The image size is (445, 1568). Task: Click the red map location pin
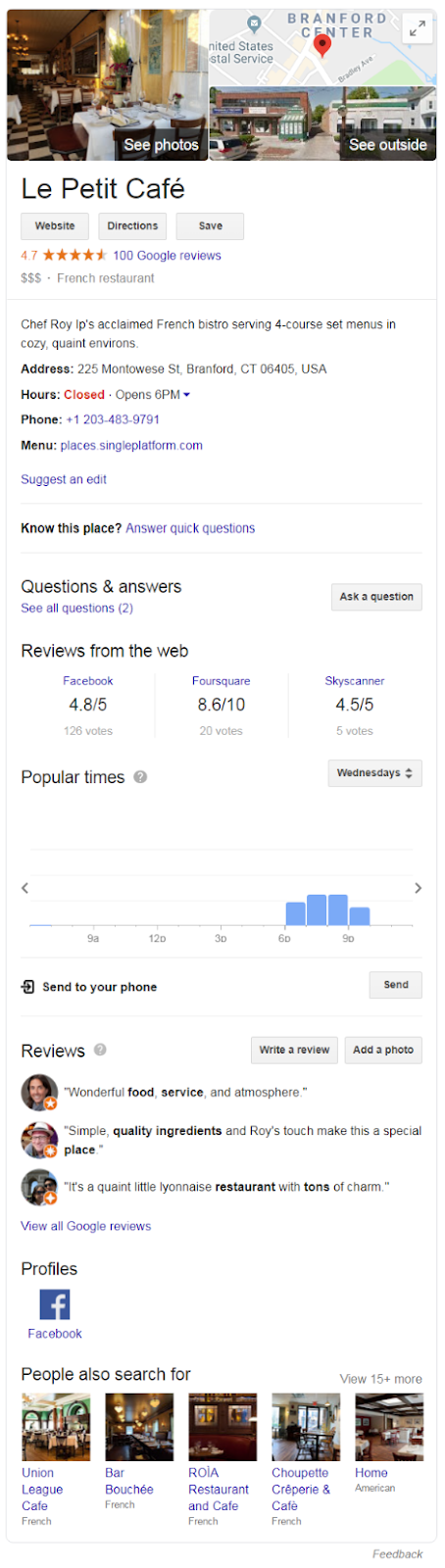pos(322,45)
